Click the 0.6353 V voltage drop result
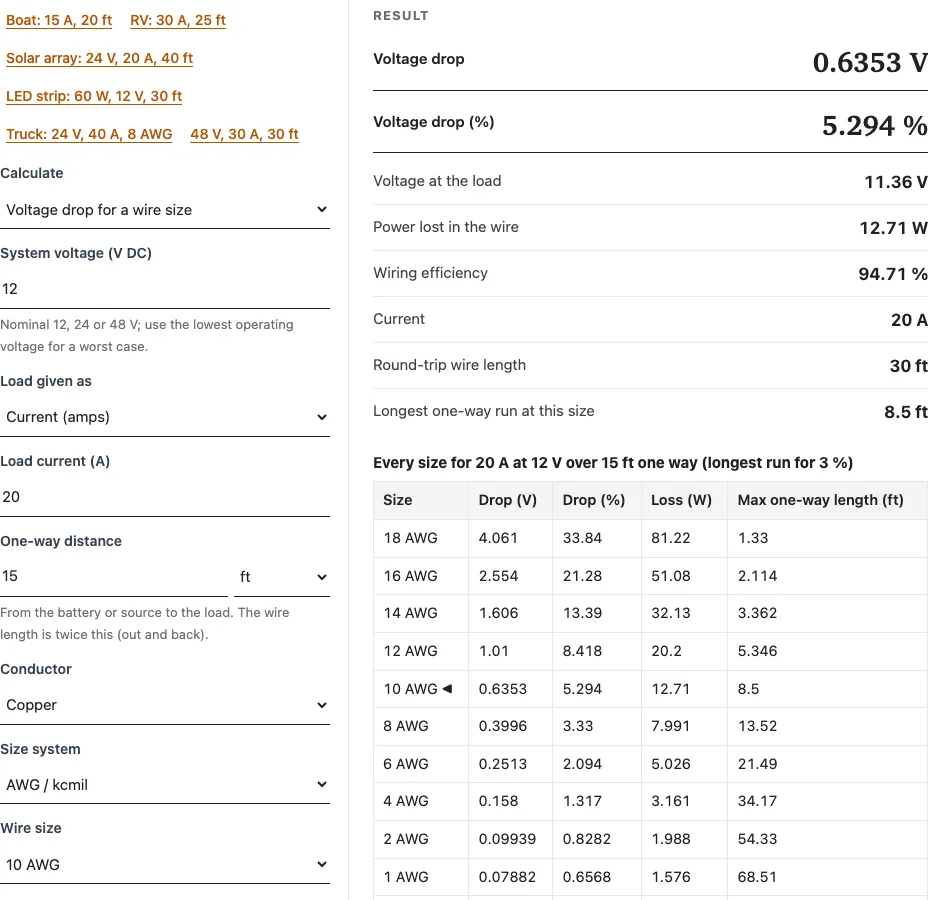 click(870, 62)
